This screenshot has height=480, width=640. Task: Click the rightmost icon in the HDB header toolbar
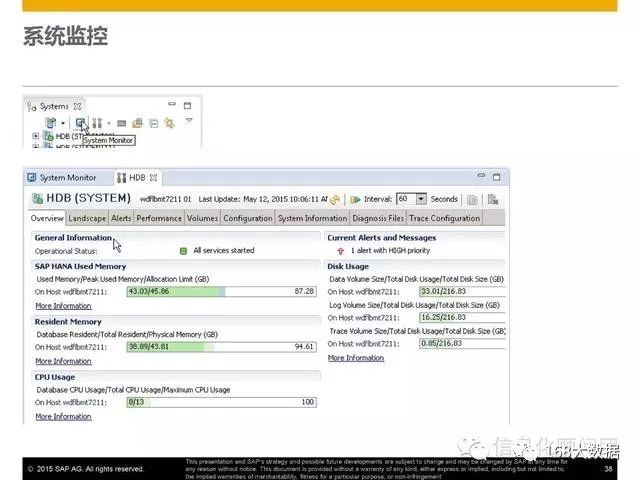(493, 199)
